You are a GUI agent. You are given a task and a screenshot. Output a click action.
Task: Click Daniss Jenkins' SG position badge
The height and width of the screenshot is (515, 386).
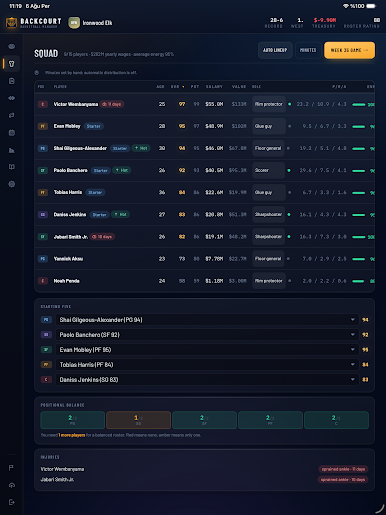[43, 215]
